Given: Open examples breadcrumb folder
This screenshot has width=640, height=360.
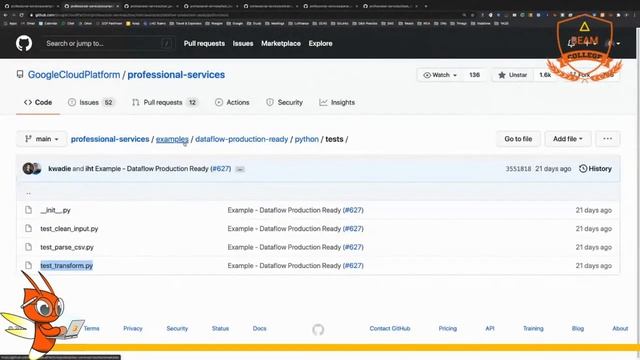Looking at the screenshot, I should pyautogui.click(x=172, y=139).
